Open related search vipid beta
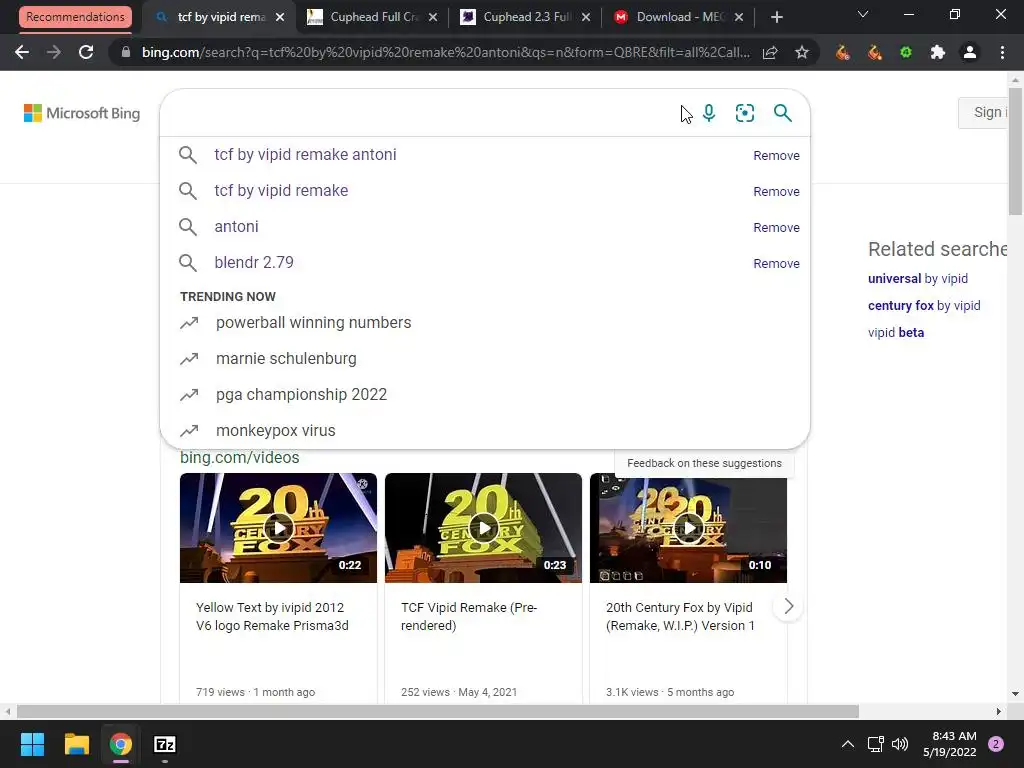The height and width of the screenshot is (768, 1024). (x=895, y=332)
